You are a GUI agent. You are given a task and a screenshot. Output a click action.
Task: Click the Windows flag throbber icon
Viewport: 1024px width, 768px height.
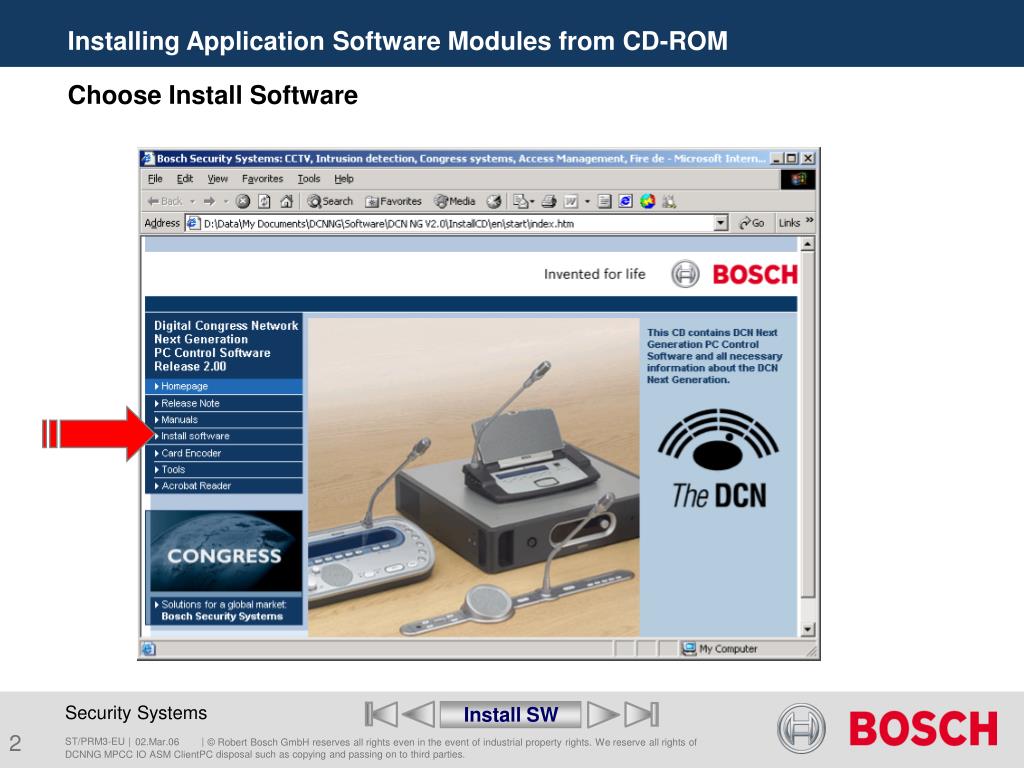click(x=798, y=179)
